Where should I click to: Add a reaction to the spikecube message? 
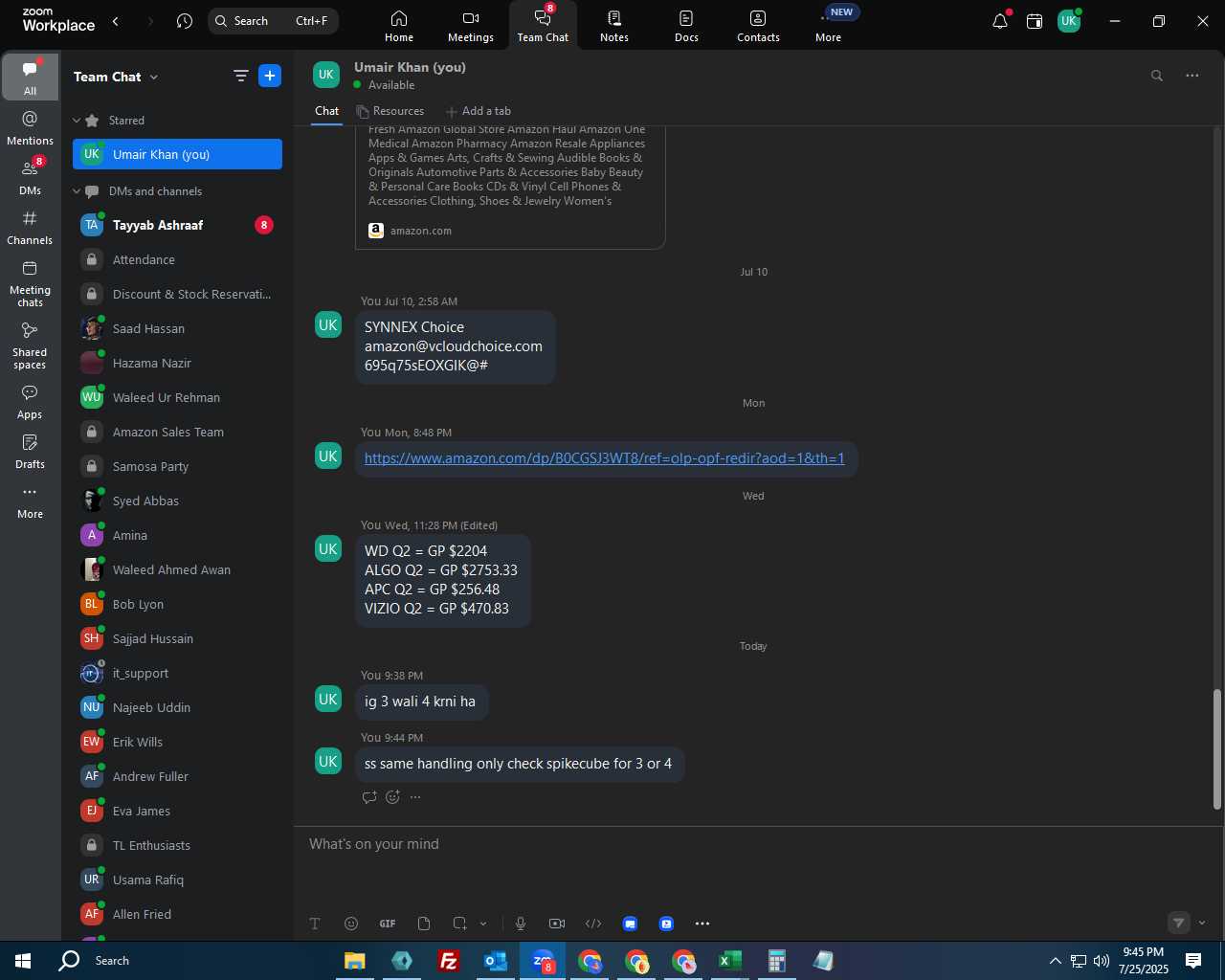(392, 797)
